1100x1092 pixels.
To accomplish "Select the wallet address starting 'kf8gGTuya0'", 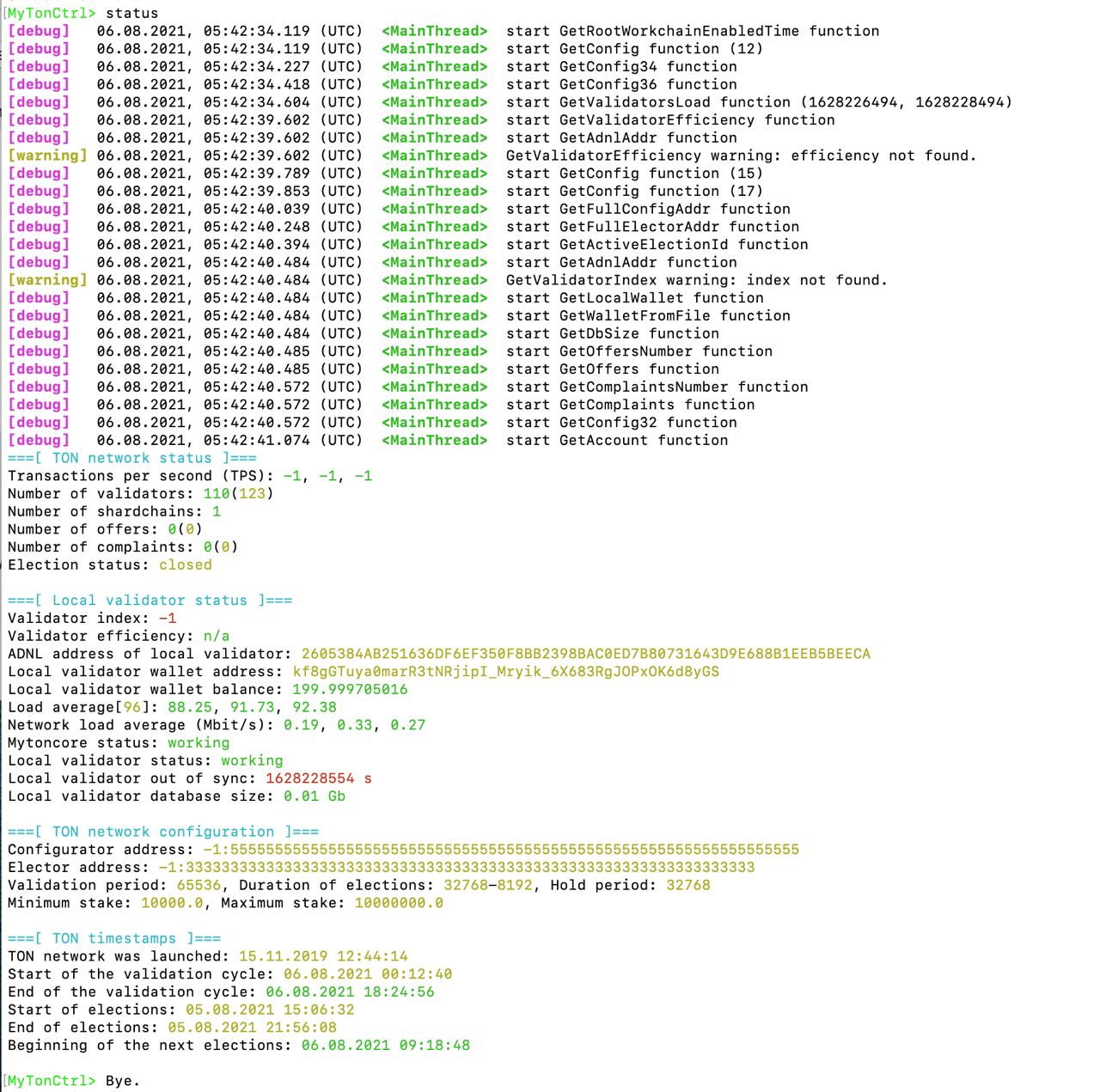I will [x=506, y=671].
